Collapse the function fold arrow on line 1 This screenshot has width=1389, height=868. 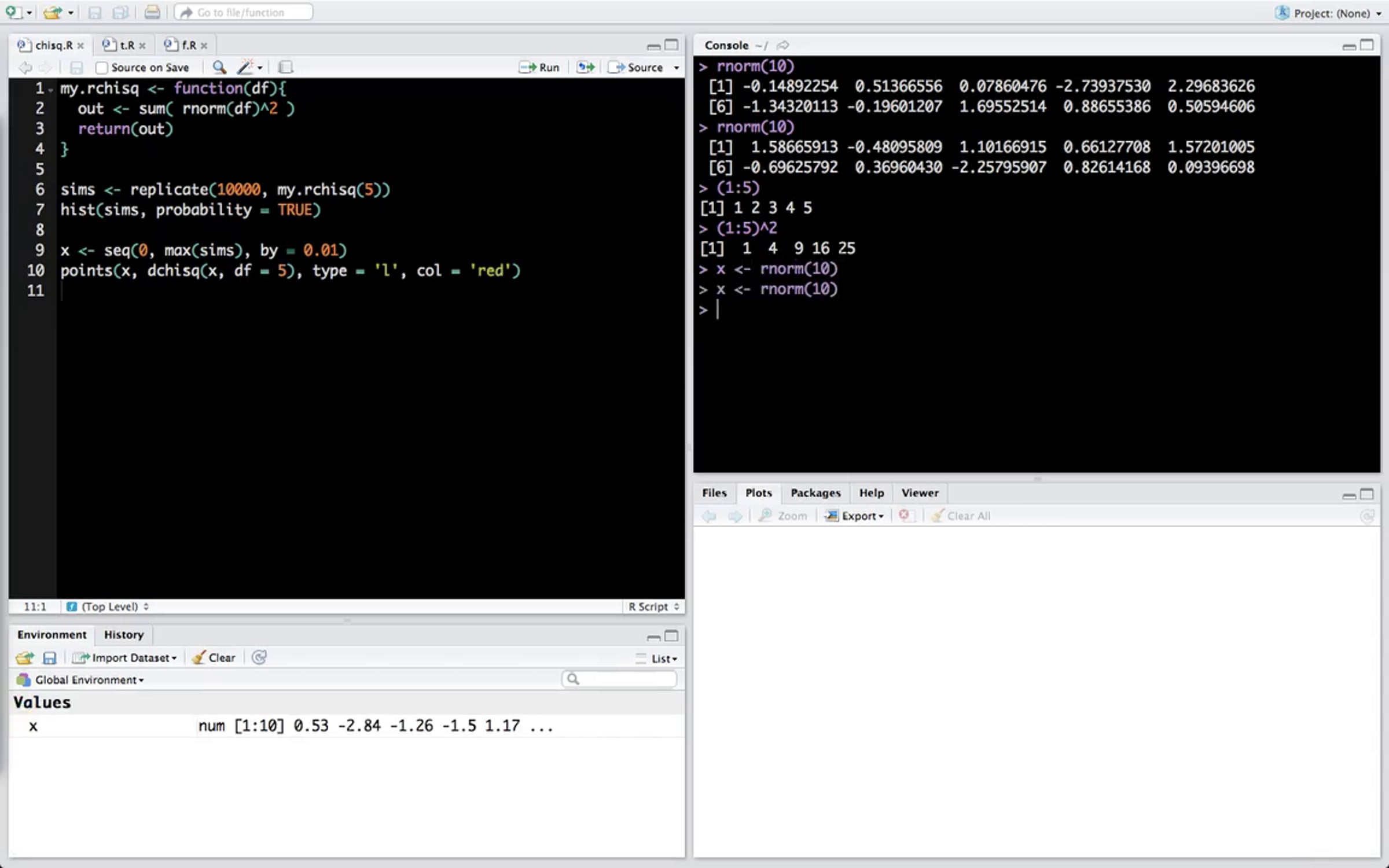pos(51,90)
